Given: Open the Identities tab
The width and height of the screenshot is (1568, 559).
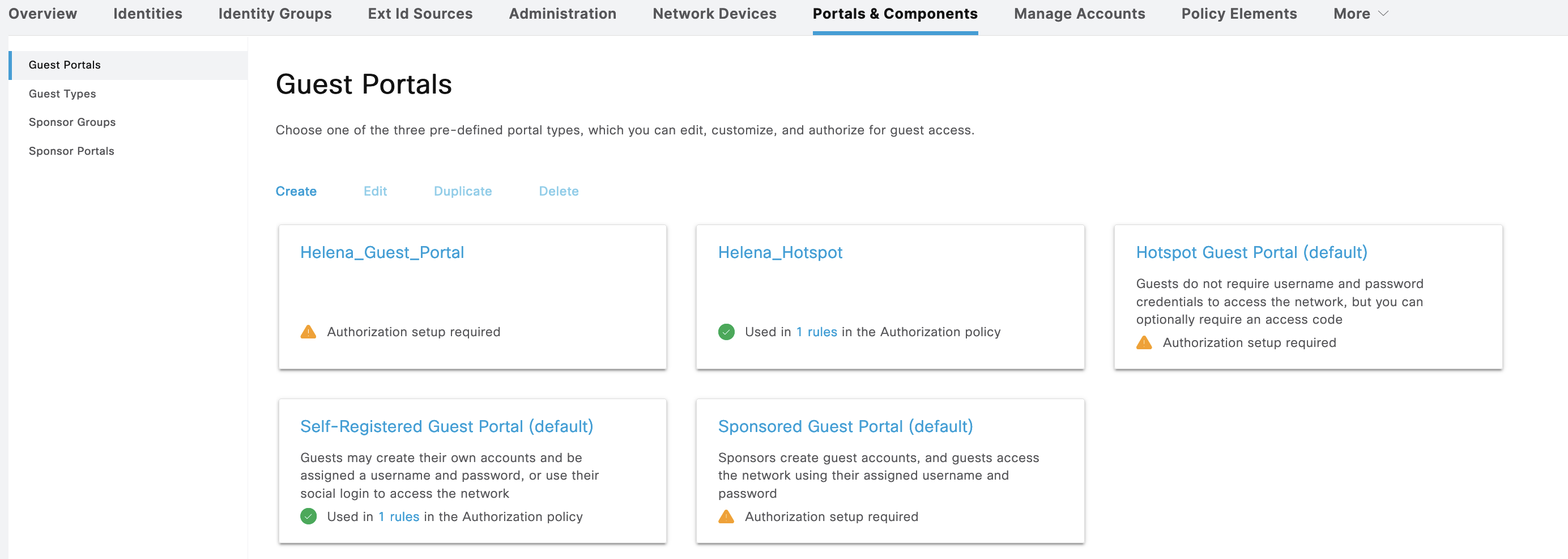Looking at the screenshot, I should 147,14.
